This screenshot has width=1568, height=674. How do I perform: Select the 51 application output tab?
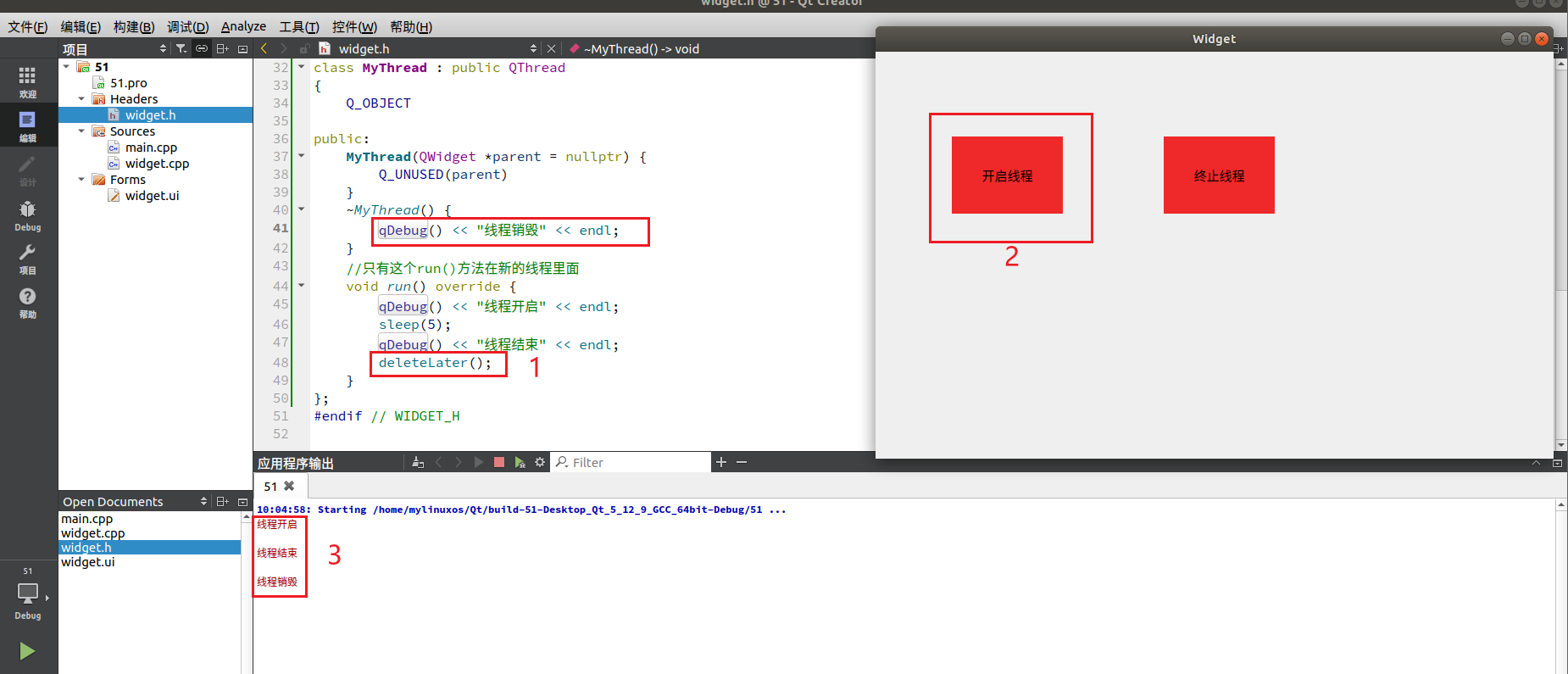click(280, 486)
